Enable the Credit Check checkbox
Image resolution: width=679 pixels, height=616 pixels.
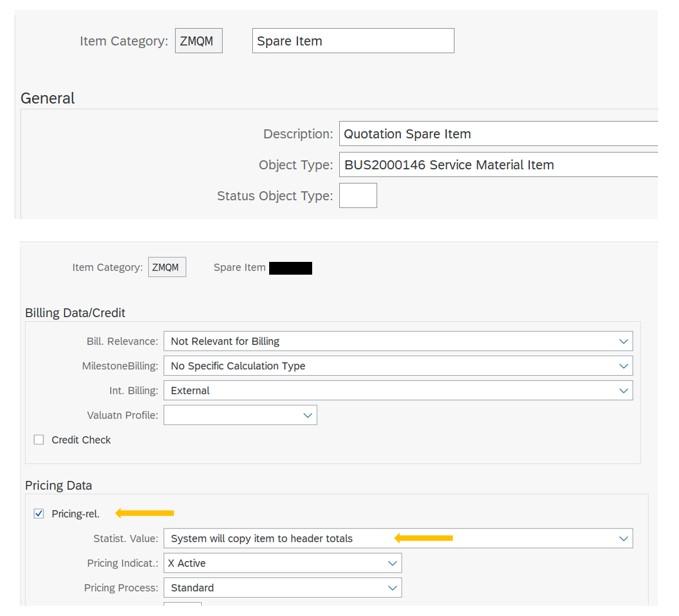coord(39,440)
